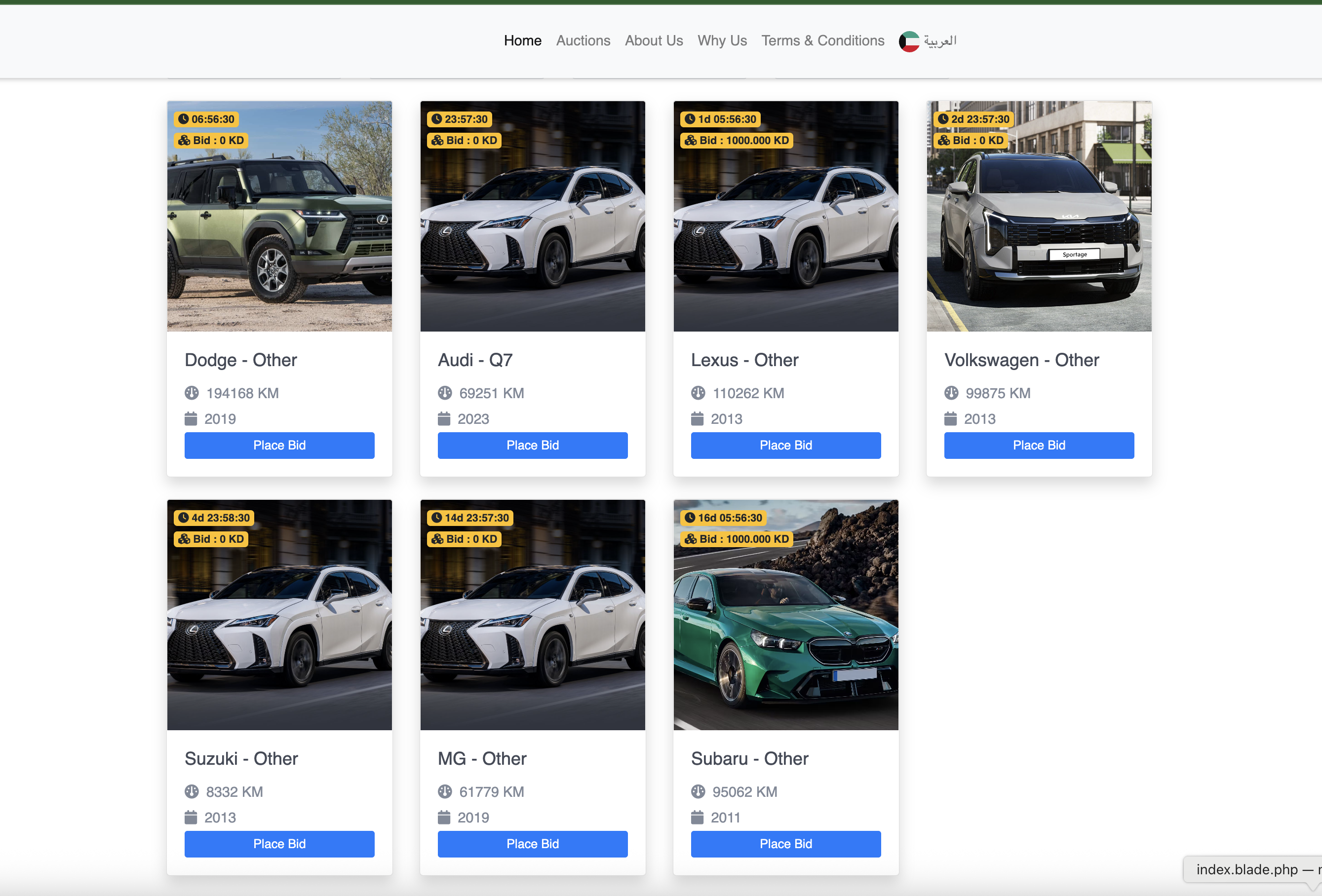Place bid on Lexus - Other
The height and width of the screenshot is (896, 1322).
coord(785,445)
